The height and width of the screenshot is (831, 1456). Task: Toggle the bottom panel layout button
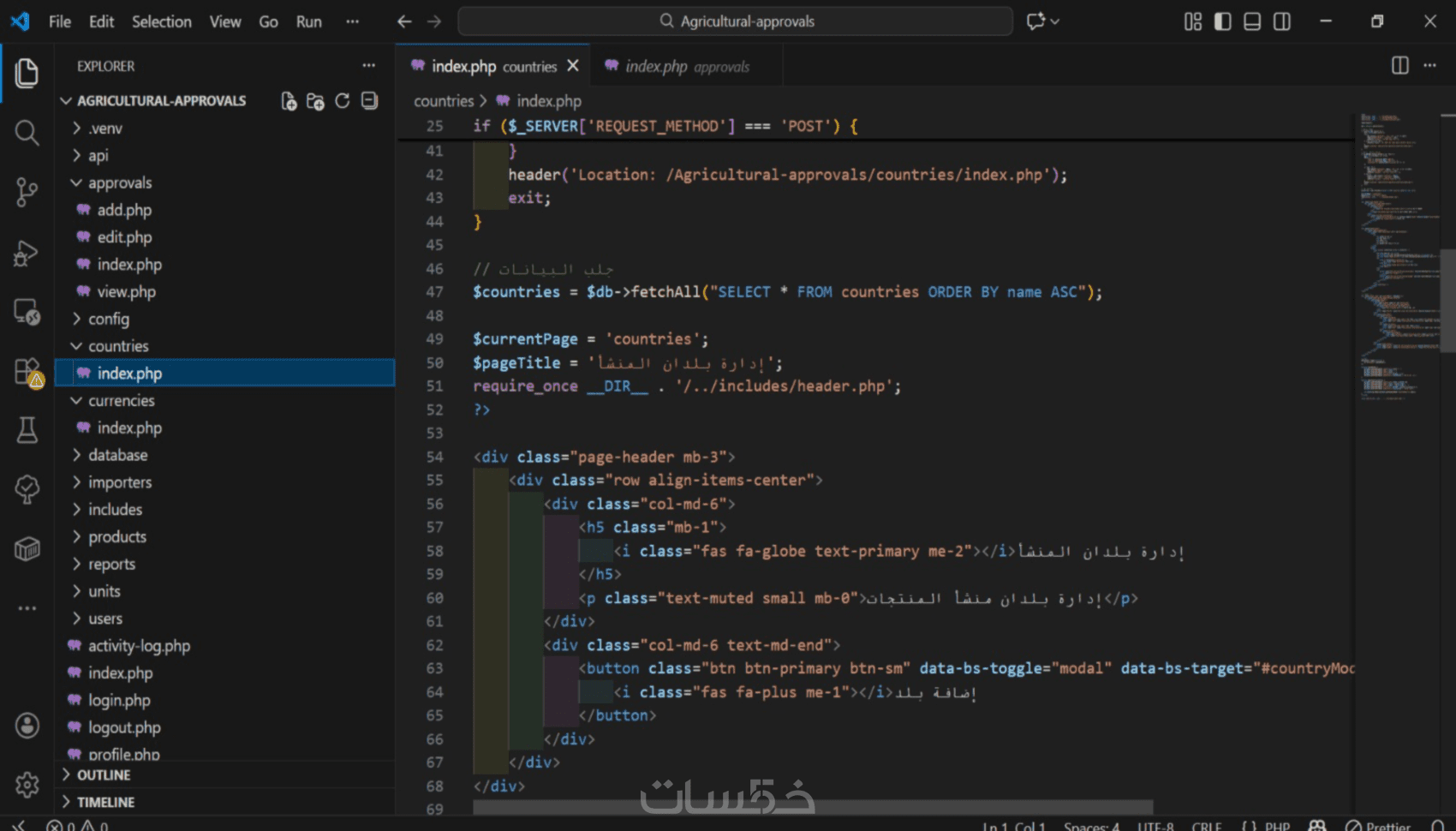(1252, 21)
